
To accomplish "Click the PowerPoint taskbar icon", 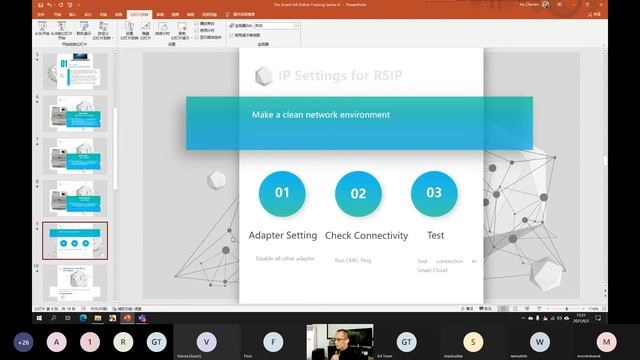I will [x=127, y=318].
